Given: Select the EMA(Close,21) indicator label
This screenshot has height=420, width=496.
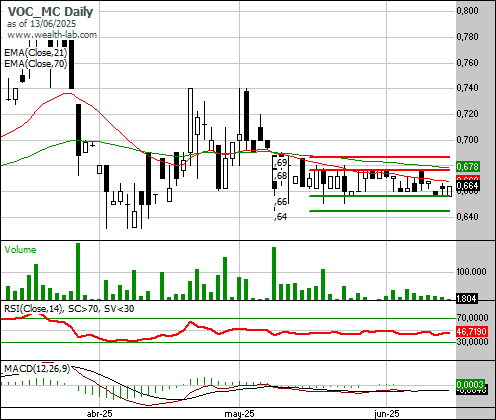Looking at the screenshot, I should coord(36,53).
